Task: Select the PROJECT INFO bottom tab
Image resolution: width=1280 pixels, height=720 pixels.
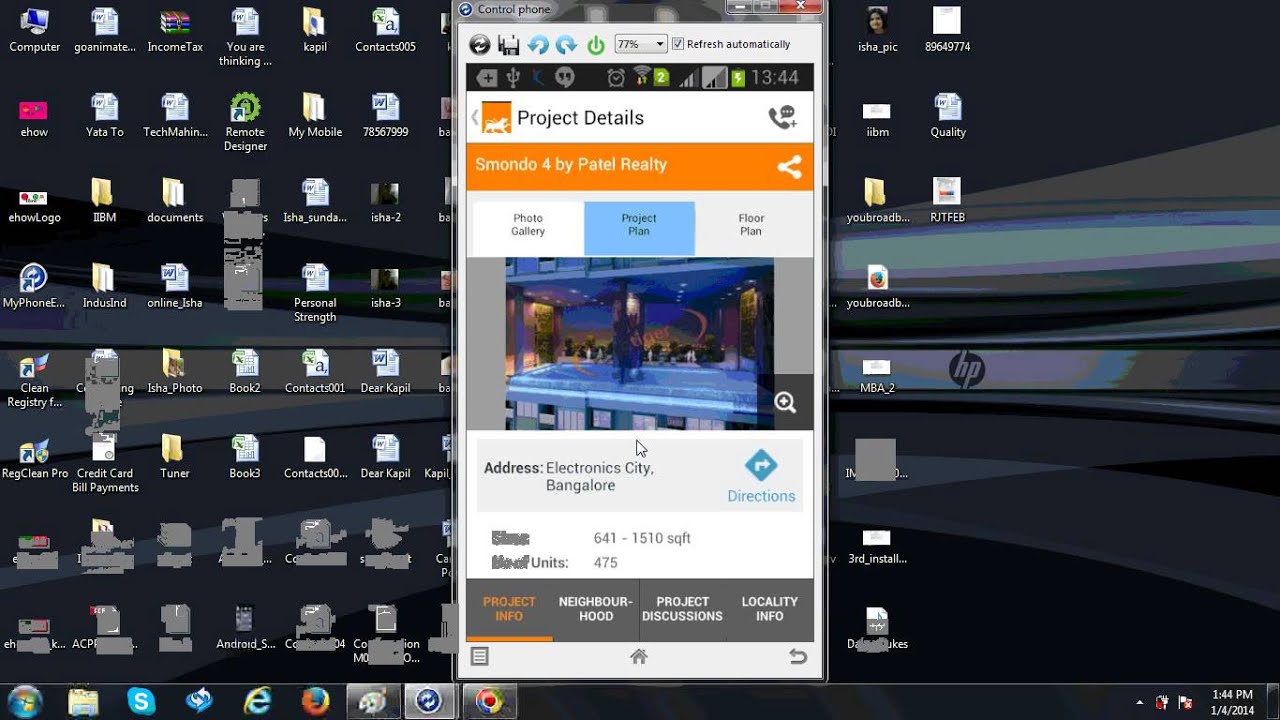Action: tap(509, 609)
